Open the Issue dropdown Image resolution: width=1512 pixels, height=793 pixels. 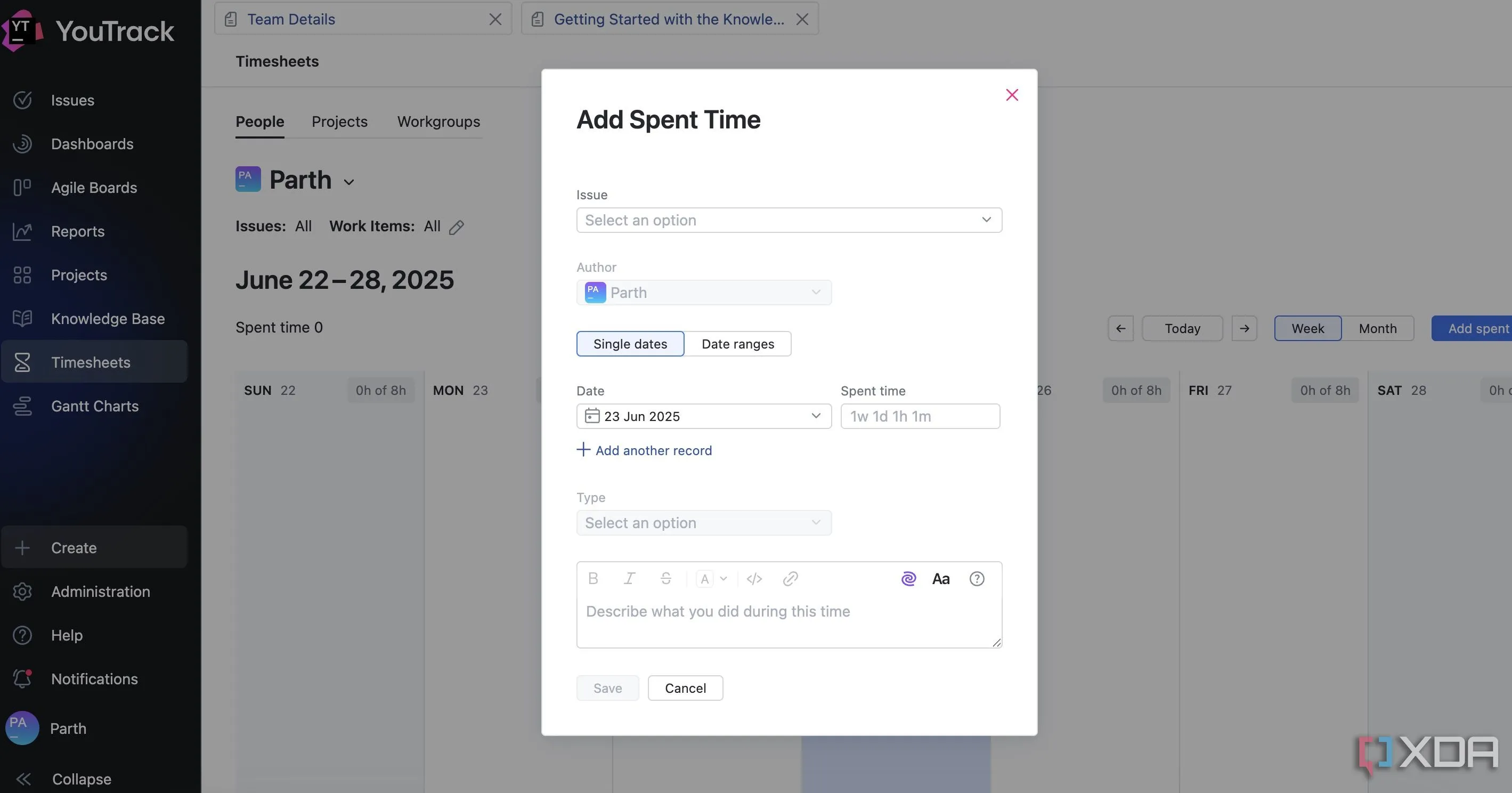789,220
